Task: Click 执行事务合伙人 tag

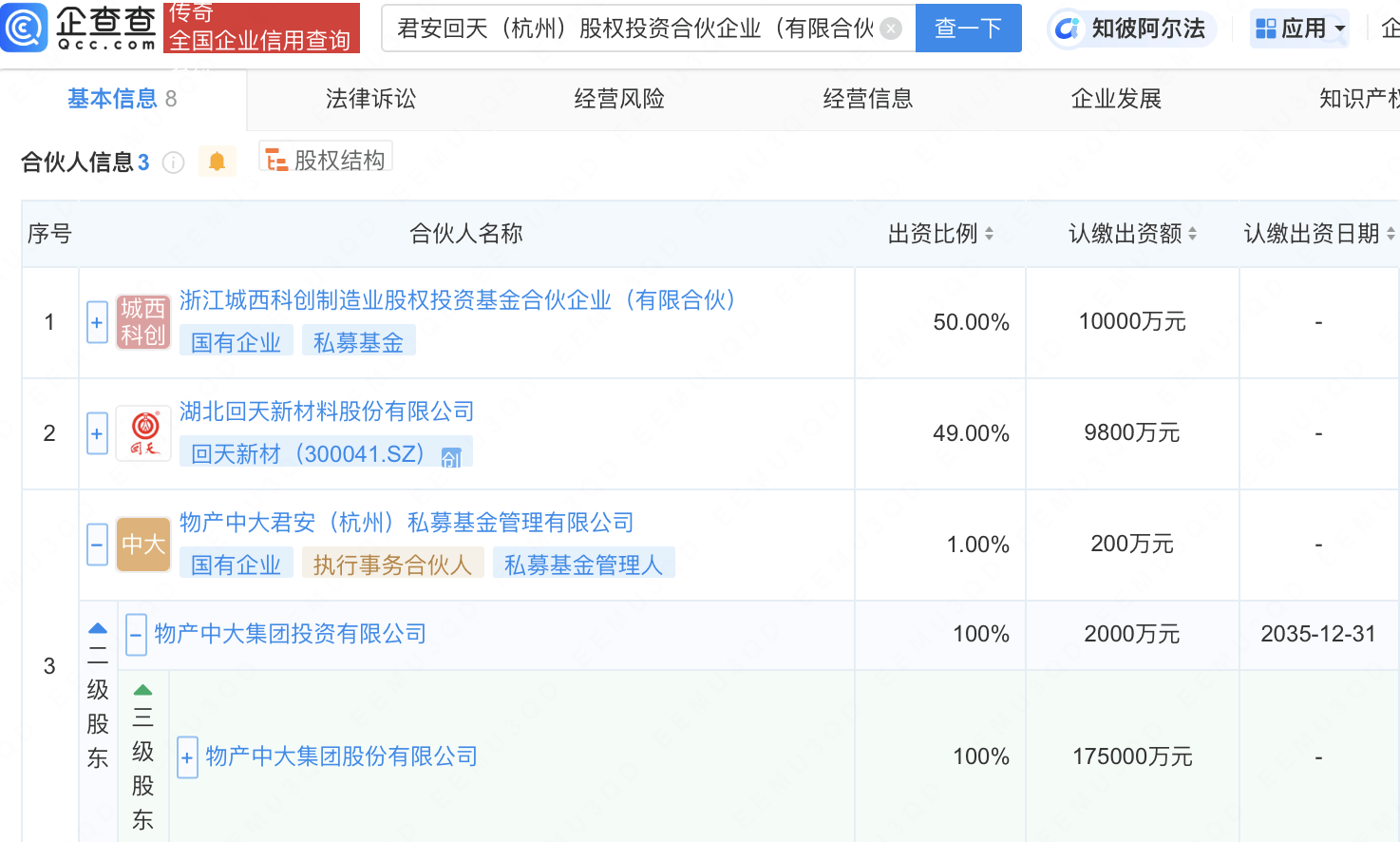Action: [392, 565]
